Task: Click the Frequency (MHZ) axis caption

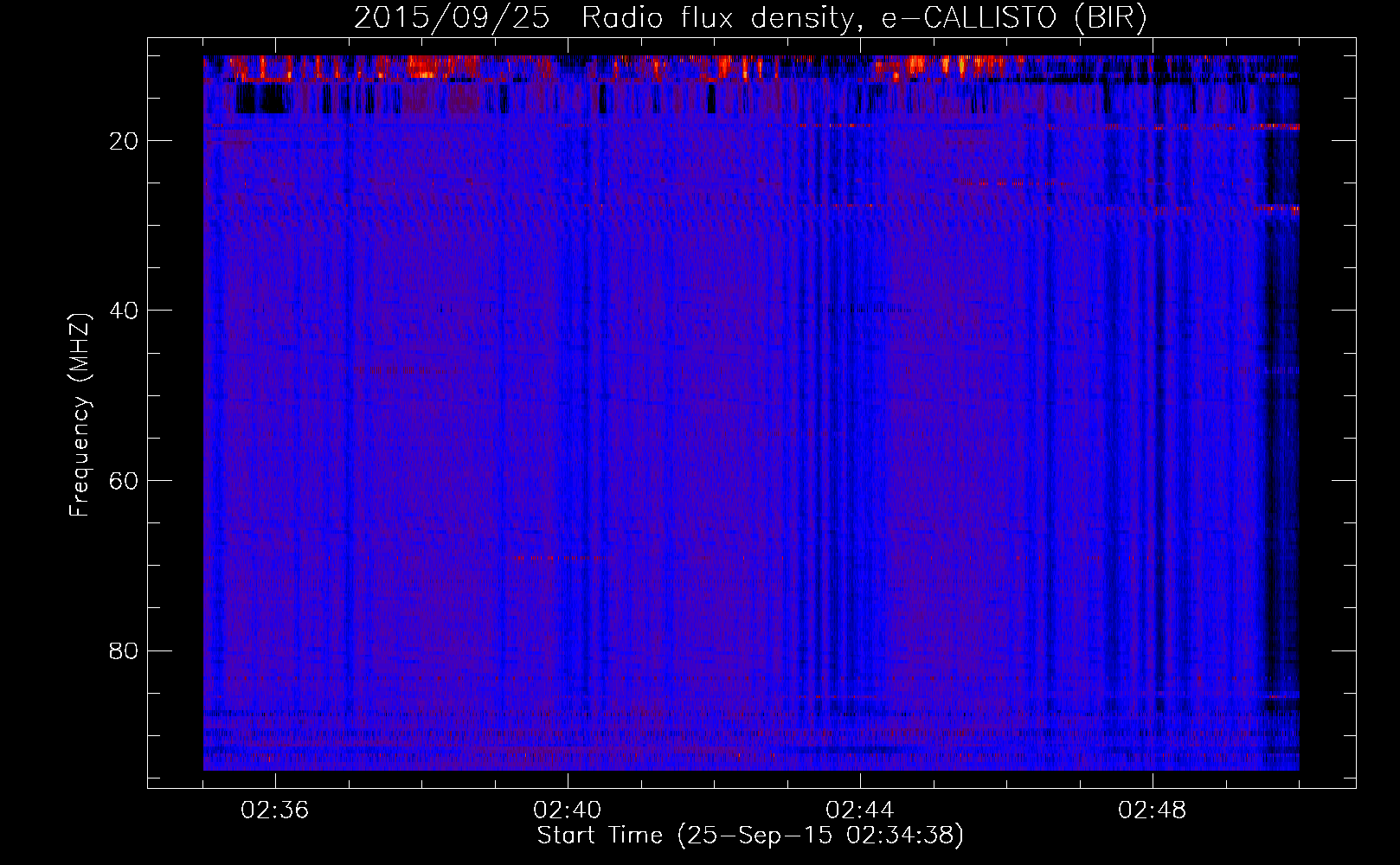Action: pos(80,415)
